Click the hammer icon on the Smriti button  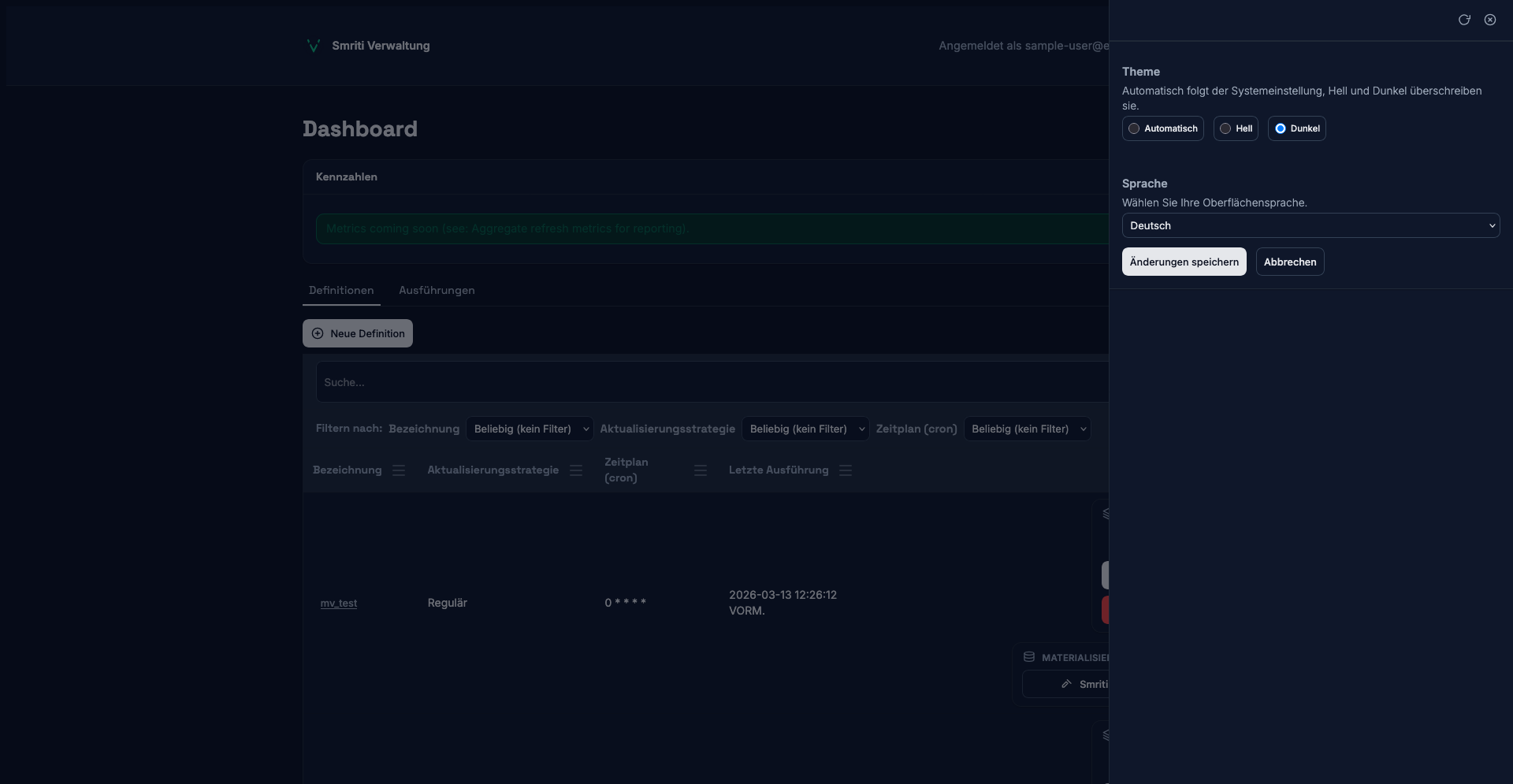[1066, 684]
